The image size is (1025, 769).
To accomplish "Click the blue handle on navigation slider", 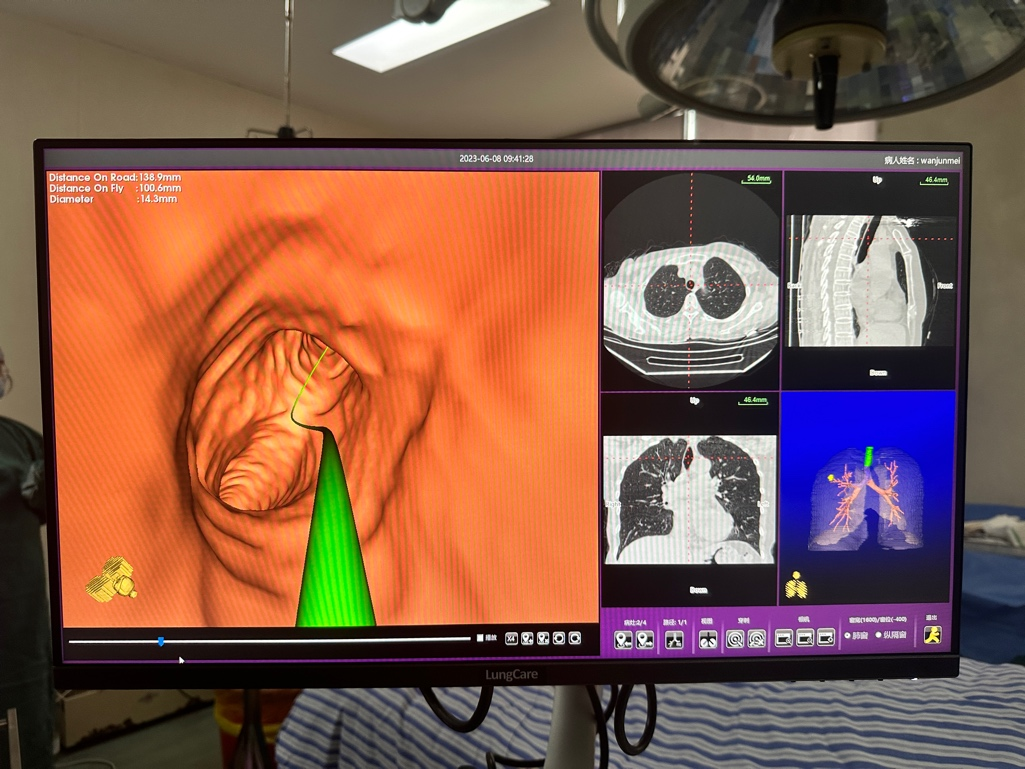I will [161, 641].
